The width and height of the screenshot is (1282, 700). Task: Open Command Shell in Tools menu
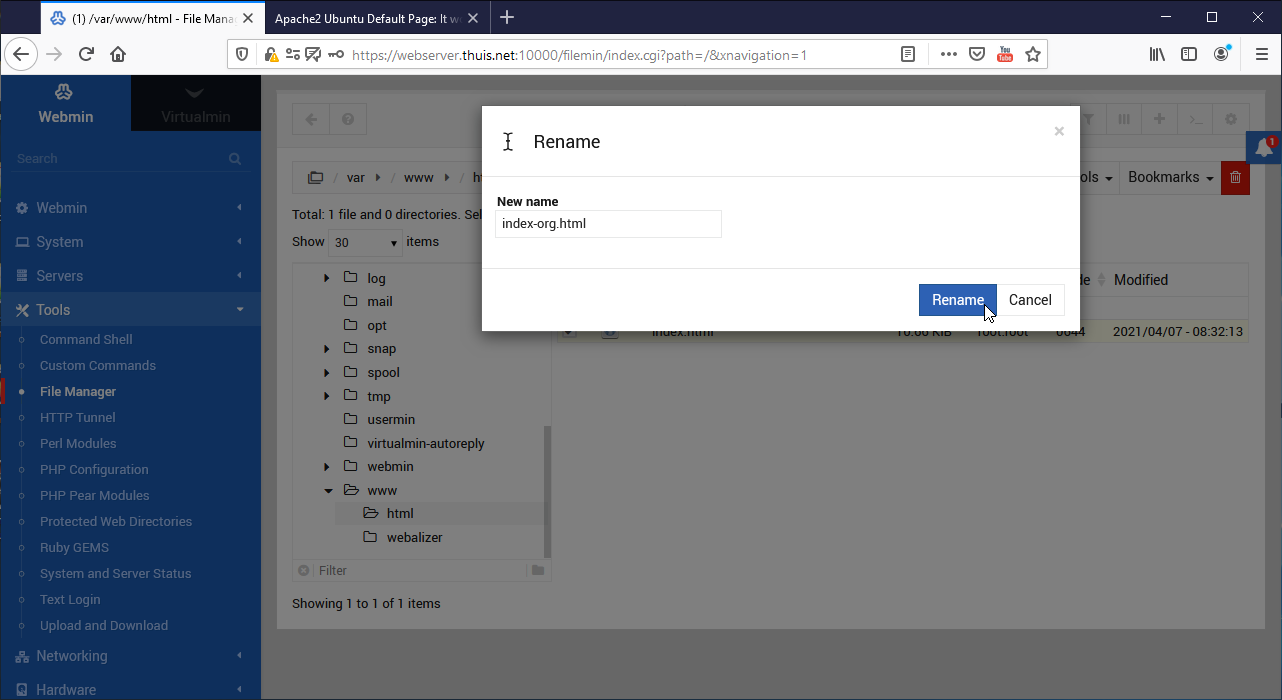86,340
